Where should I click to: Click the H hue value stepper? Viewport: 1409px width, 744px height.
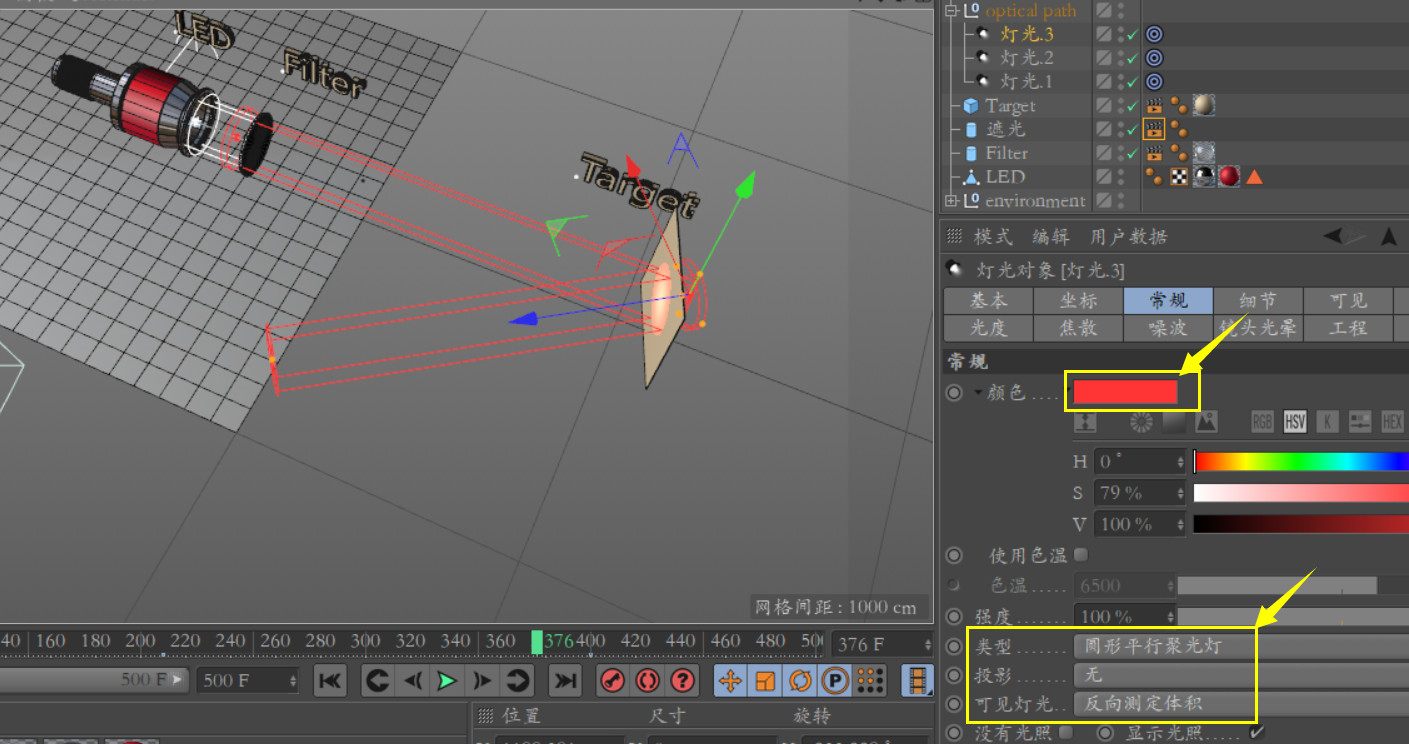pos(1180,462)
